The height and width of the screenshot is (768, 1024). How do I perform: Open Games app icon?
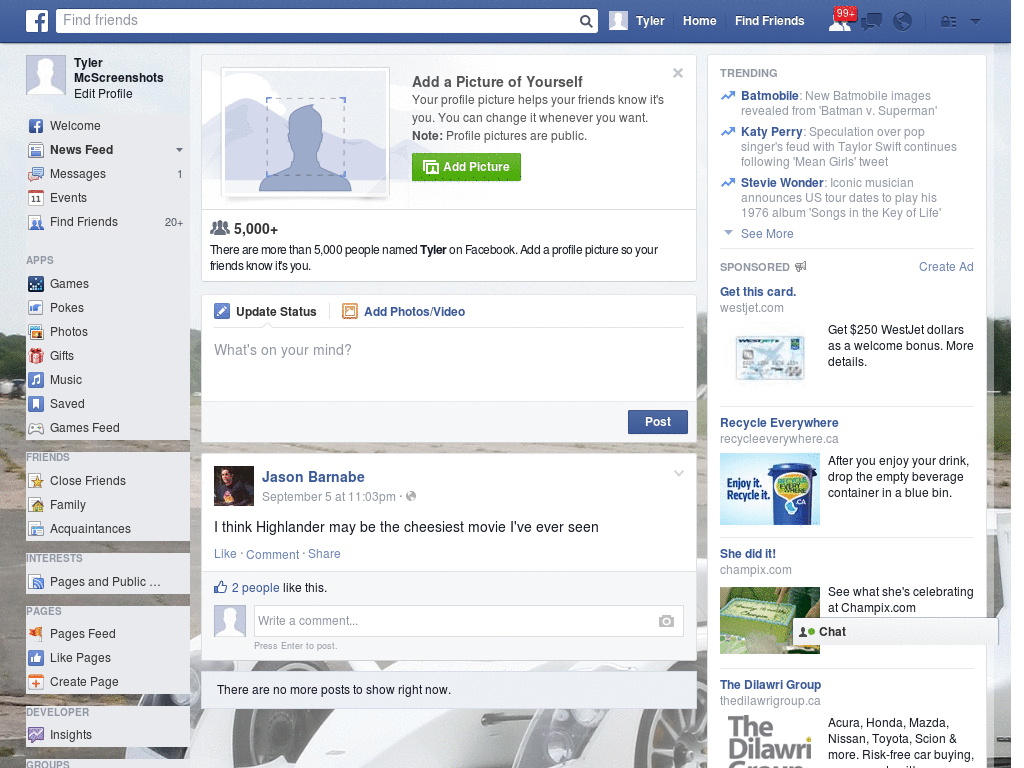pyautogui.click(x=36, y=284)
